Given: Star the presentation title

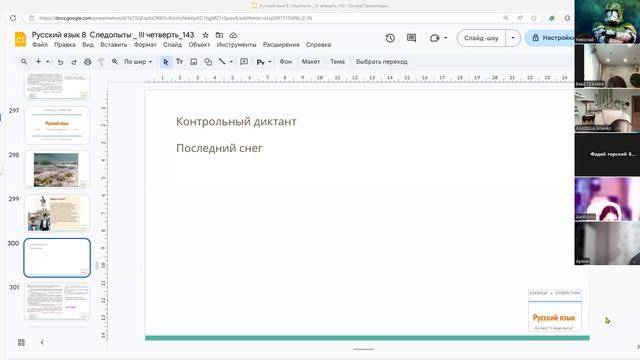Looking at the screenshot, I should point(206,35).
